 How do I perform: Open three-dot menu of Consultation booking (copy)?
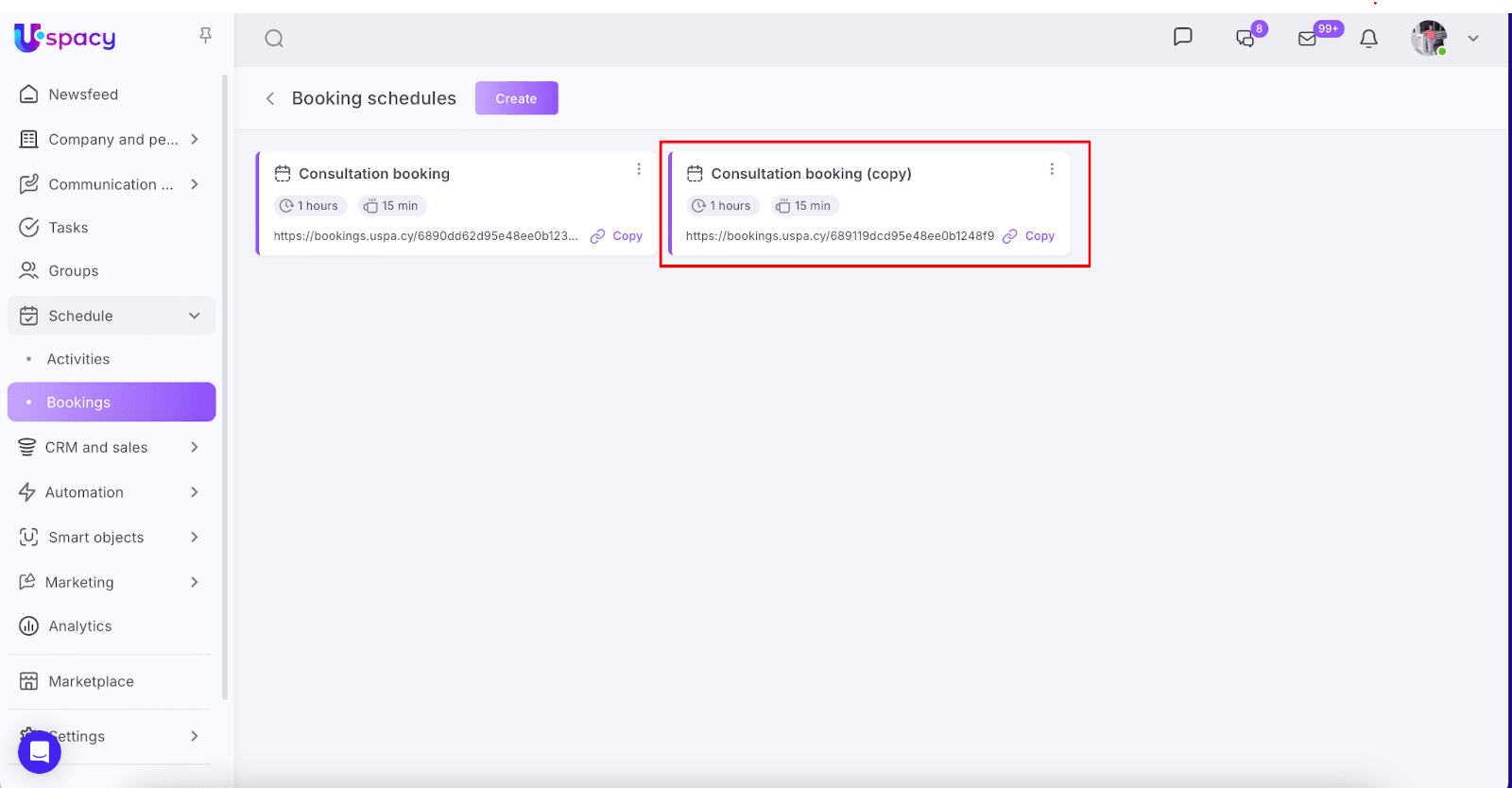(1052, 169)
